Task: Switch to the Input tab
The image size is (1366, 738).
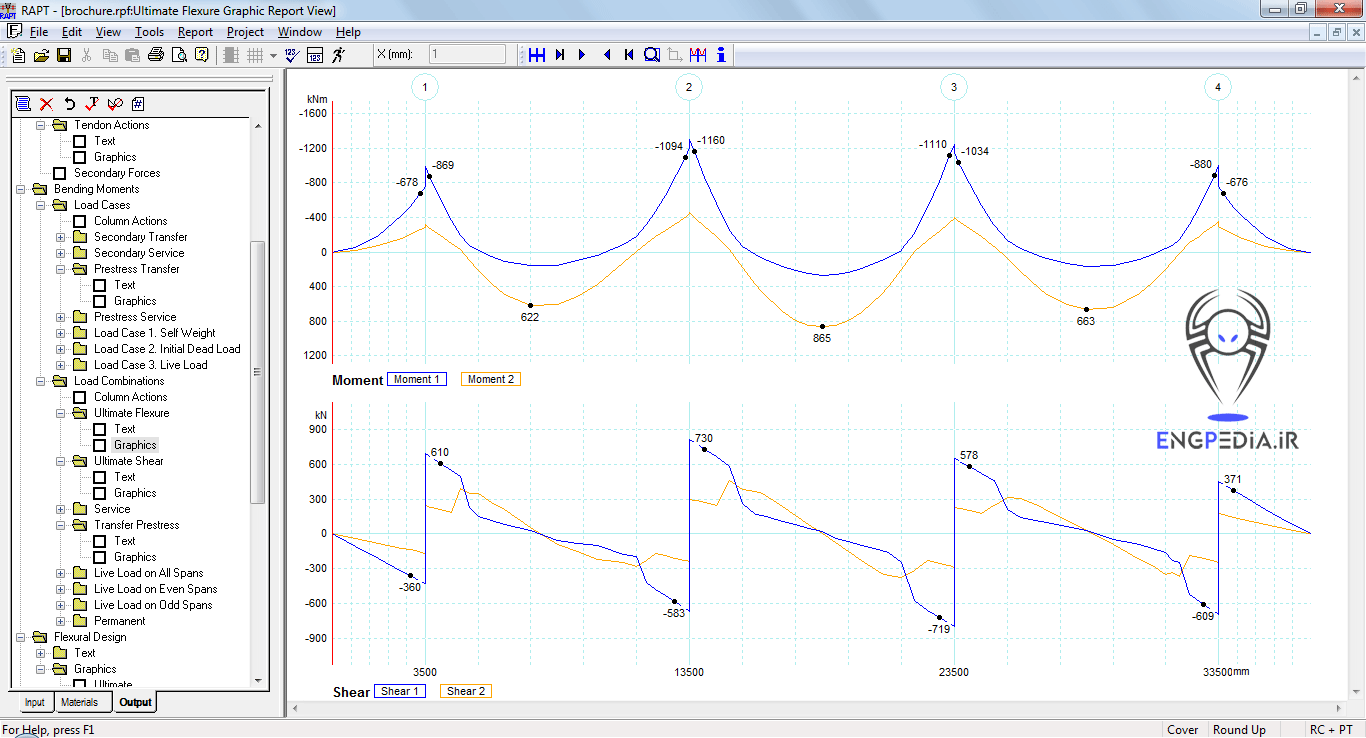Action: (x=34, y=702)
